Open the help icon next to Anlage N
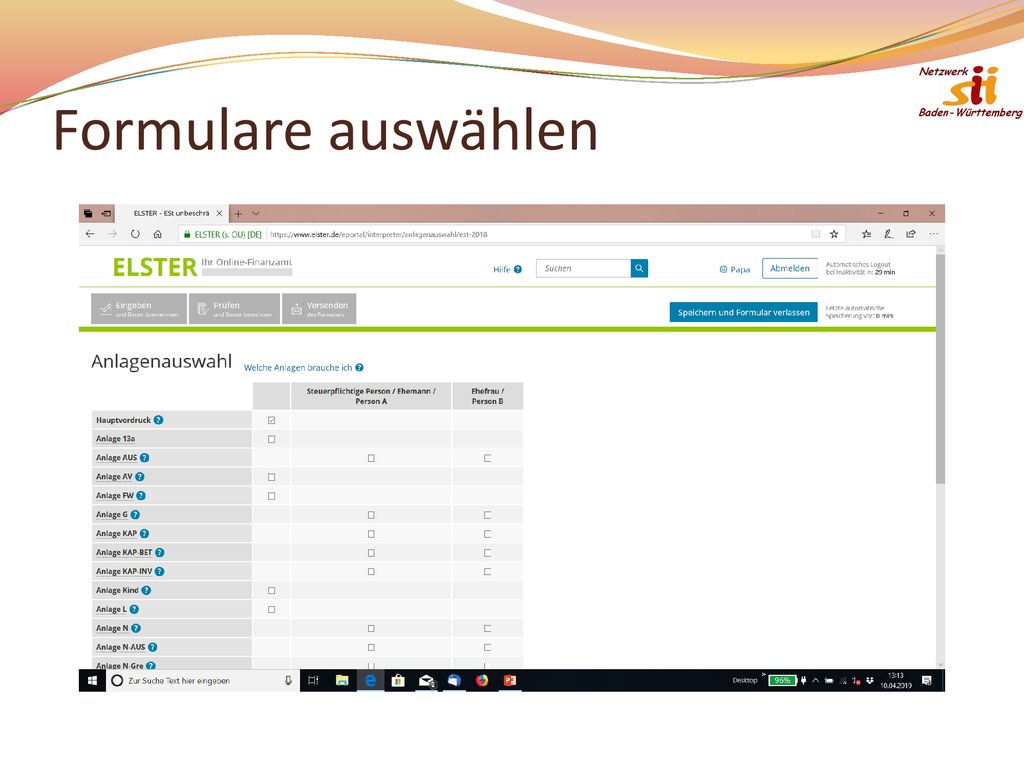1024x768 pixels. pos(136,628)
